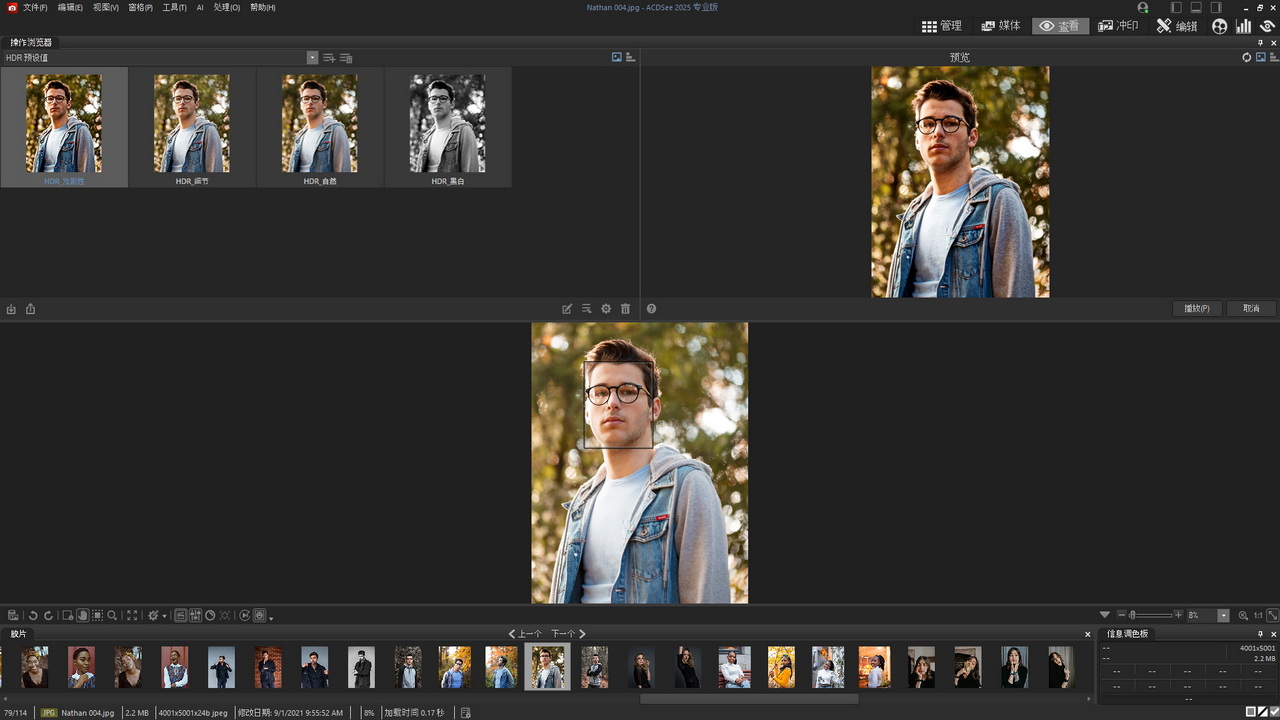This screenshot has height=720, width=1280.
Task: Select the hand pan tool
Action: (x=83, y=616)
